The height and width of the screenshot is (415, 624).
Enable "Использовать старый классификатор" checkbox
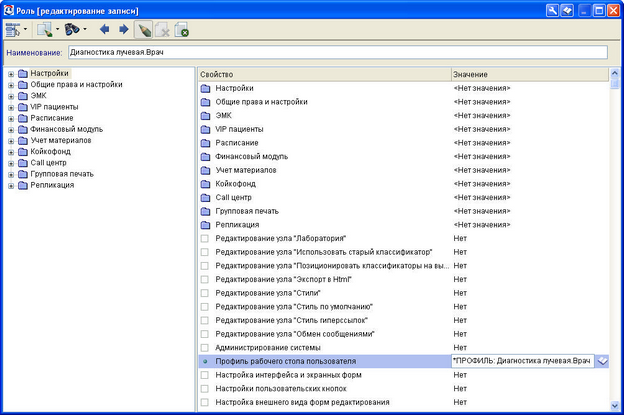205,252
